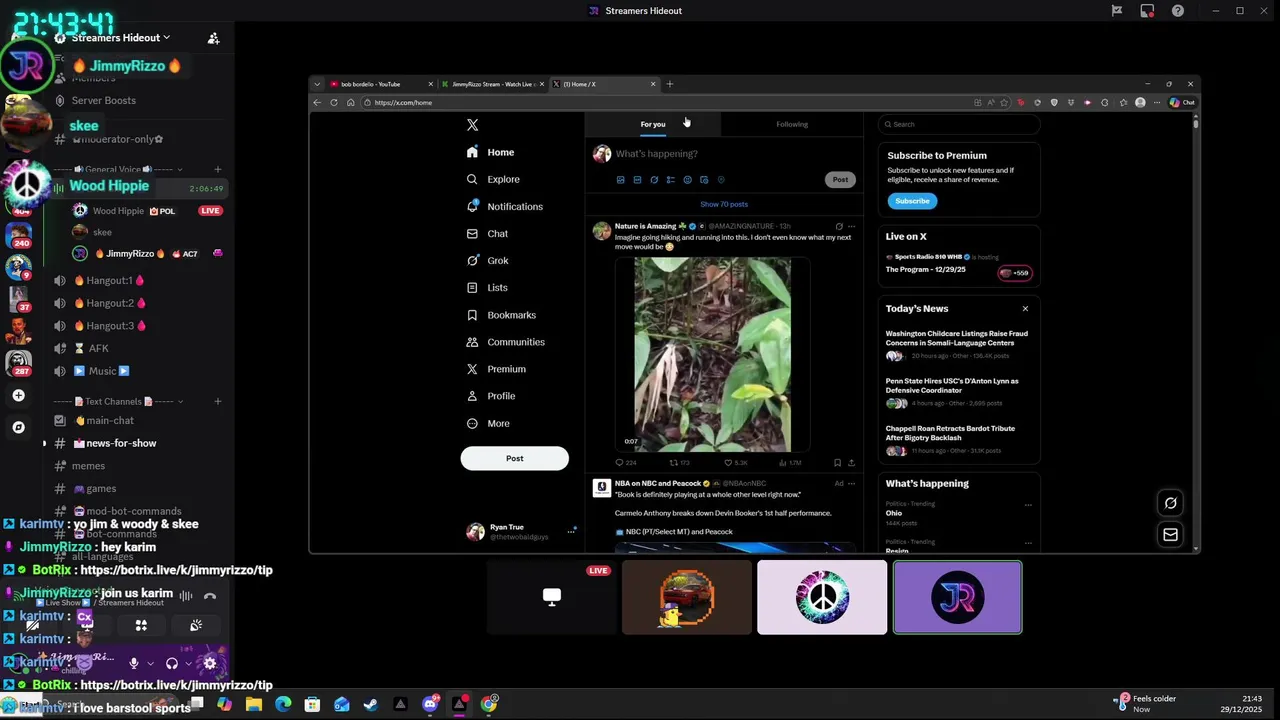Viewport: 1280px width, 720px height.
Task: Click the like heart on Nature is Amazing post
Action: click(x=728, y=463)
